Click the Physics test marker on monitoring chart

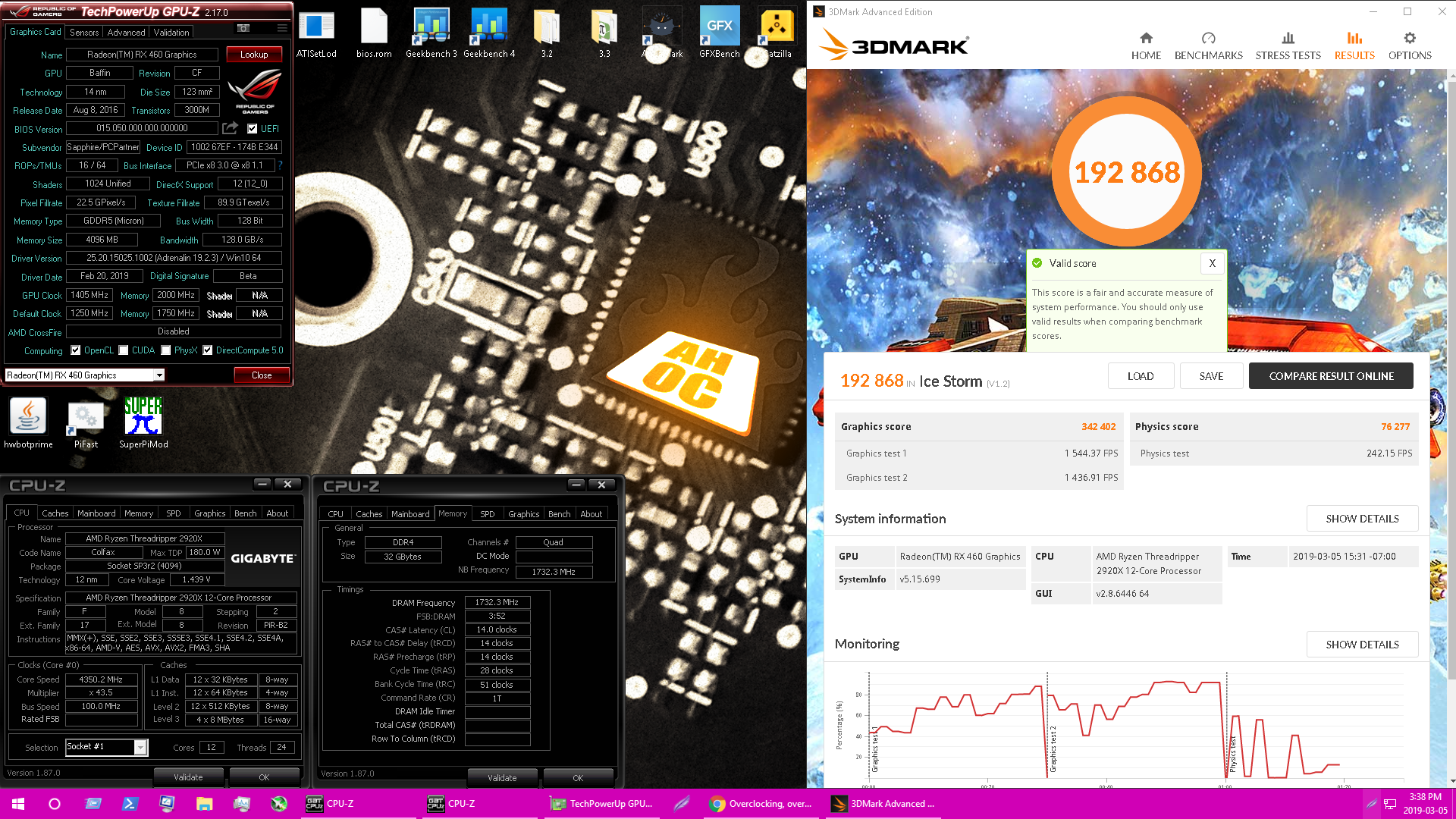[1232, 754]
